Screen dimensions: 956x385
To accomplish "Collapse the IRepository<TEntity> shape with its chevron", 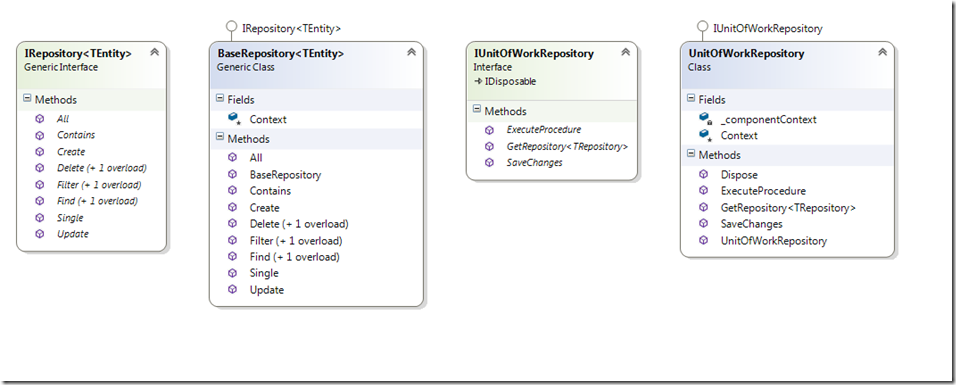I will pos(154,52).
